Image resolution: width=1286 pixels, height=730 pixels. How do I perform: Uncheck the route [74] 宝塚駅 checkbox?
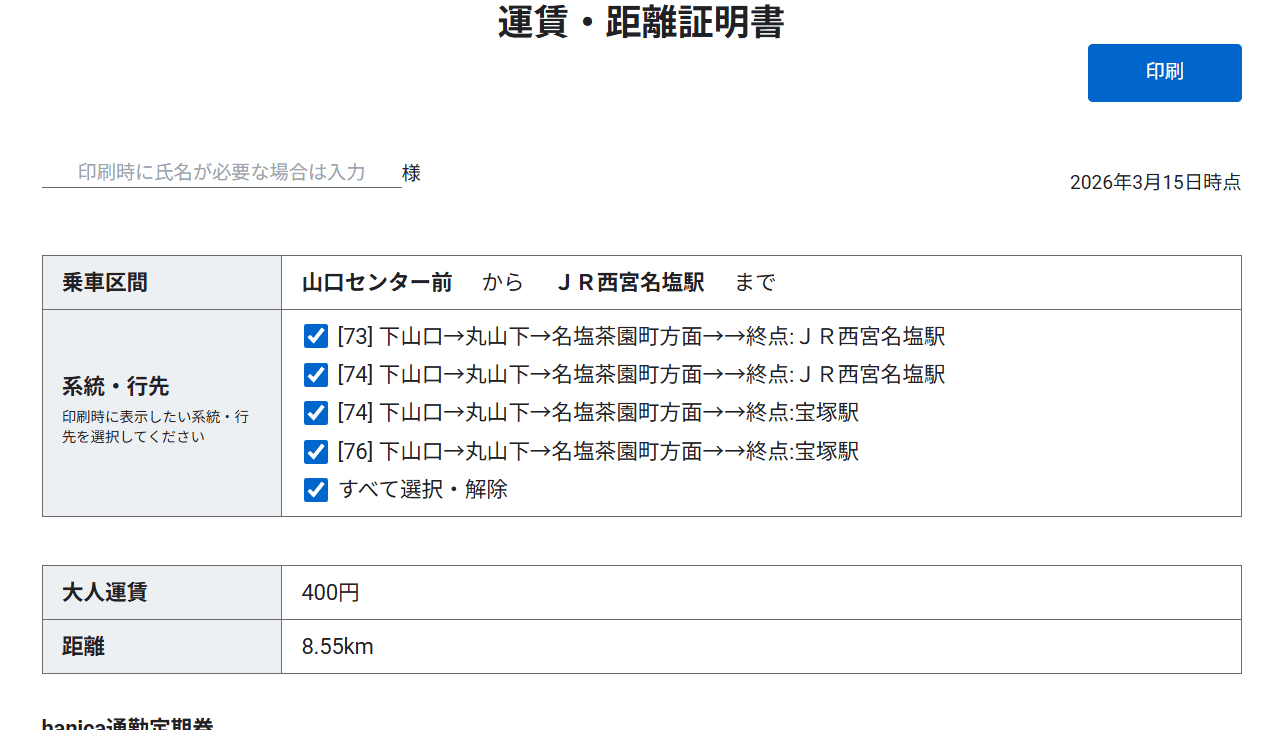316,412
